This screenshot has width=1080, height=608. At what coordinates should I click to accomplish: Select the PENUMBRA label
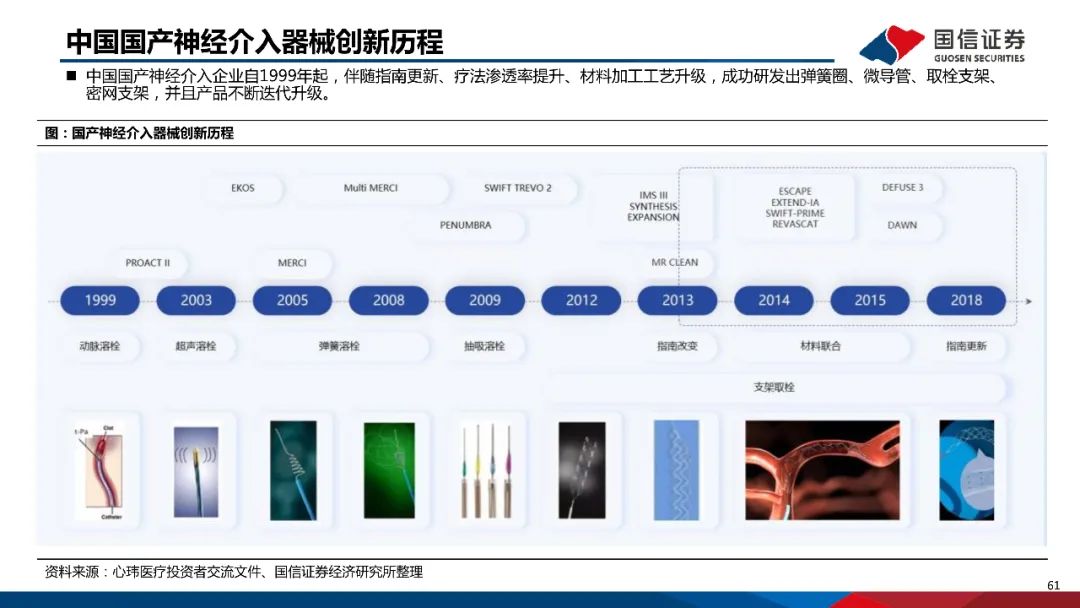point(466,225)
